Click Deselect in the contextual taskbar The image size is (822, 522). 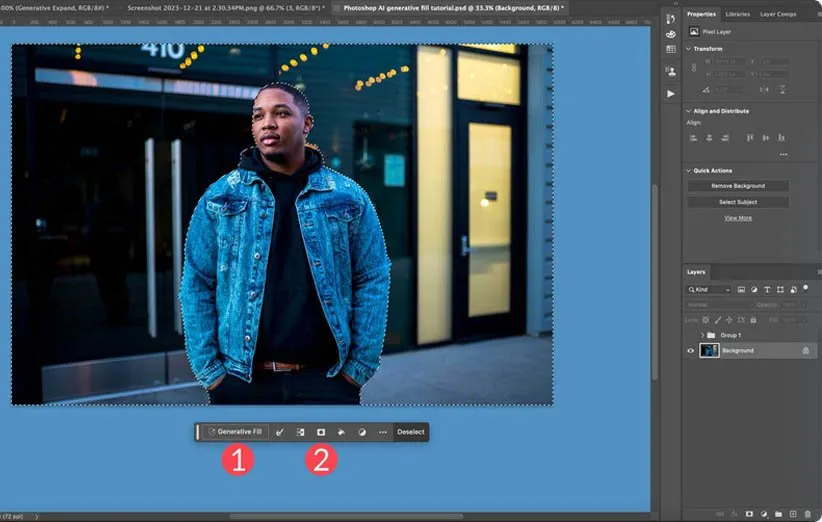pyautogui.click(x=410, y=432)
